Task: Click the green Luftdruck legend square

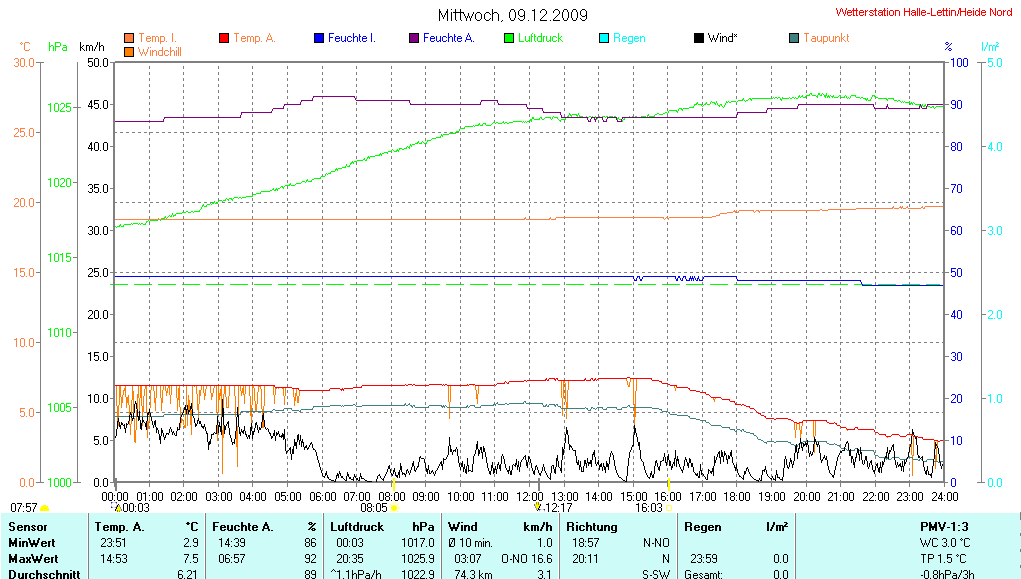Action: 509,38
